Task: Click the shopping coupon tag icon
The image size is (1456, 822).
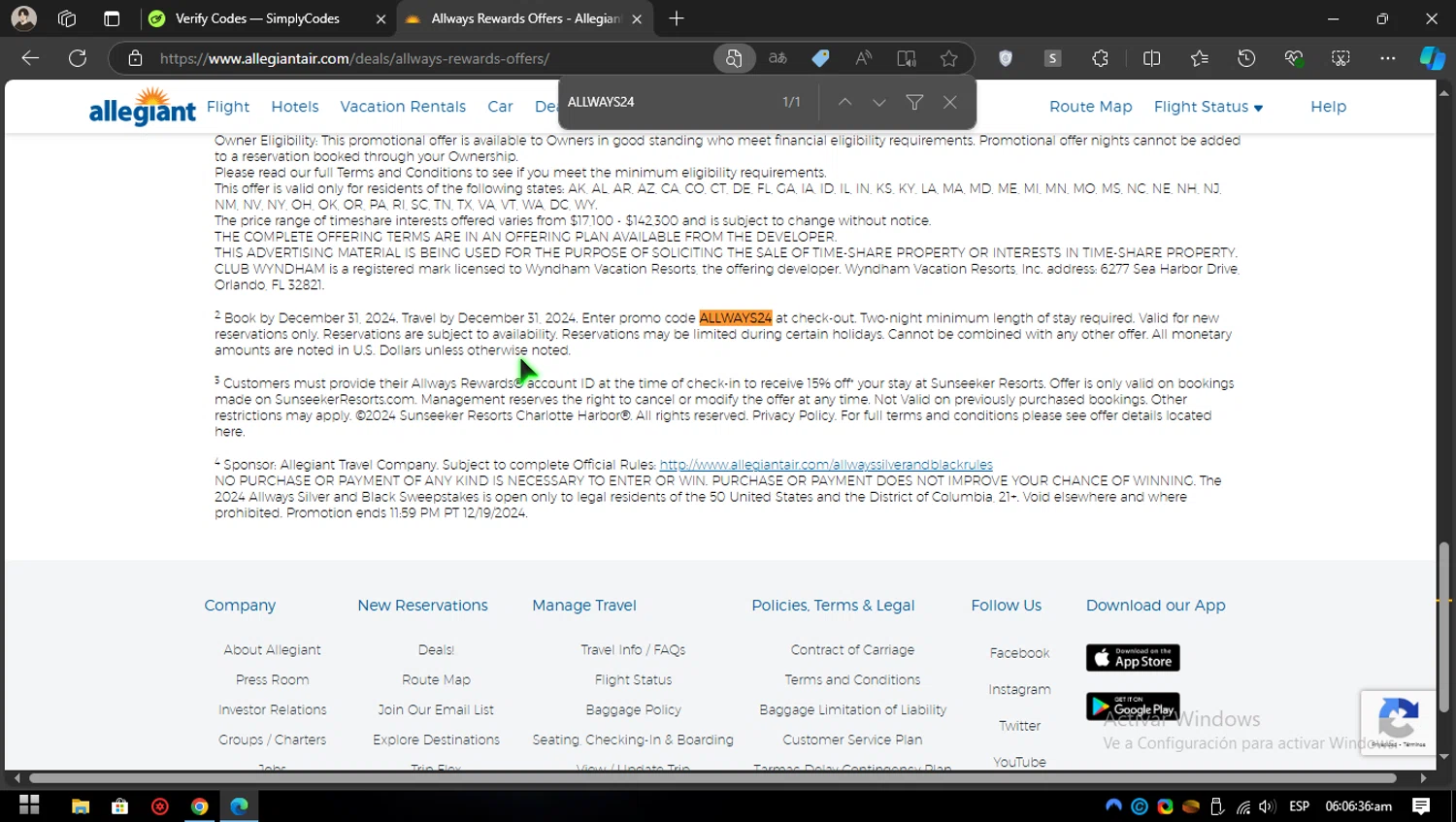Action: (x=820, y=58)
